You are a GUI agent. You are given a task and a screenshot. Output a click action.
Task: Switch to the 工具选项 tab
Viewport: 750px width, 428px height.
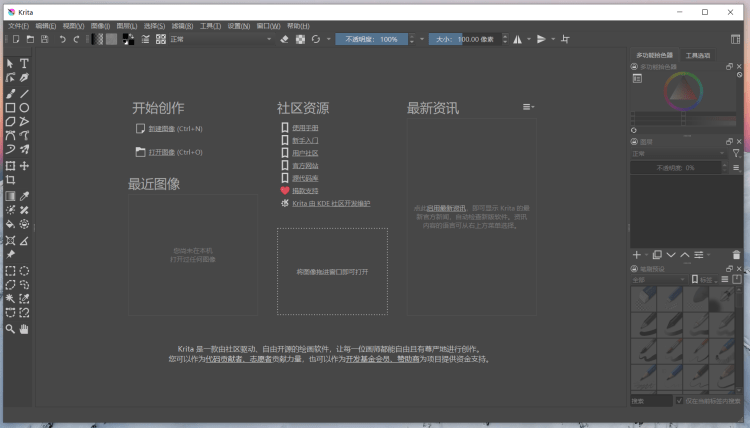(x=697, y=55)
